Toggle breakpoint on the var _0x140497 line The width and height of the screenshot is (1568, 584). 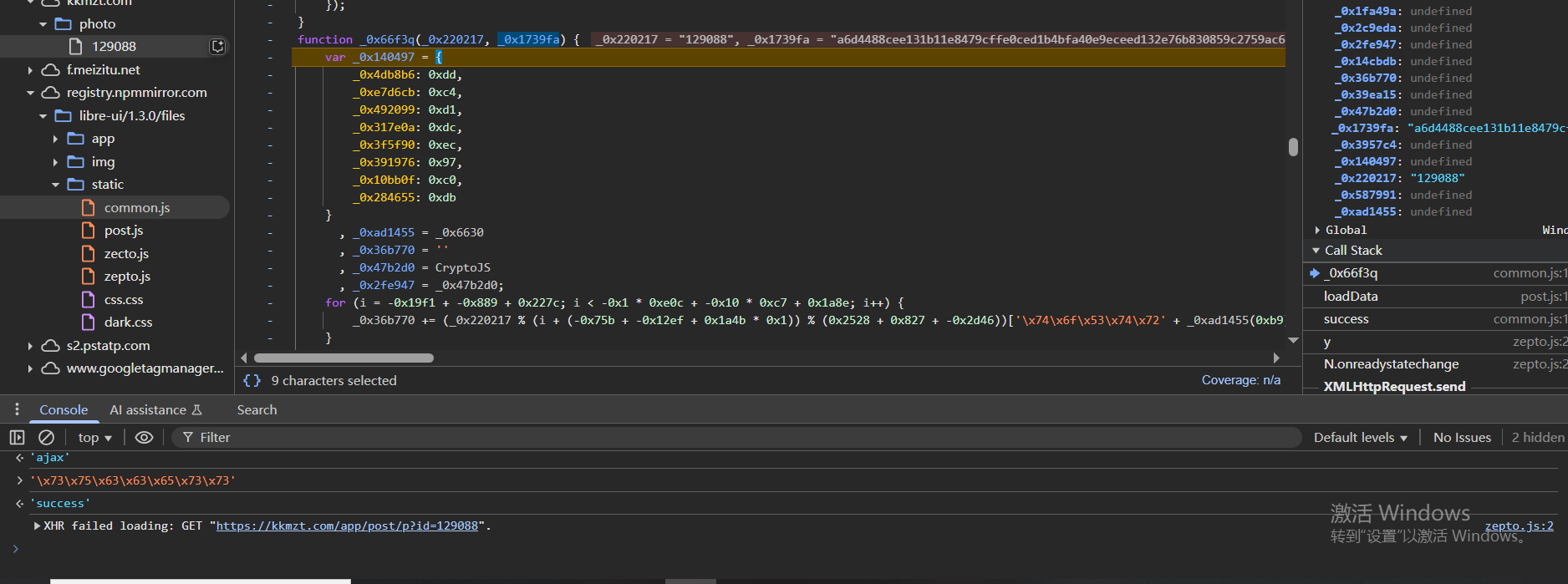[270, 58]
